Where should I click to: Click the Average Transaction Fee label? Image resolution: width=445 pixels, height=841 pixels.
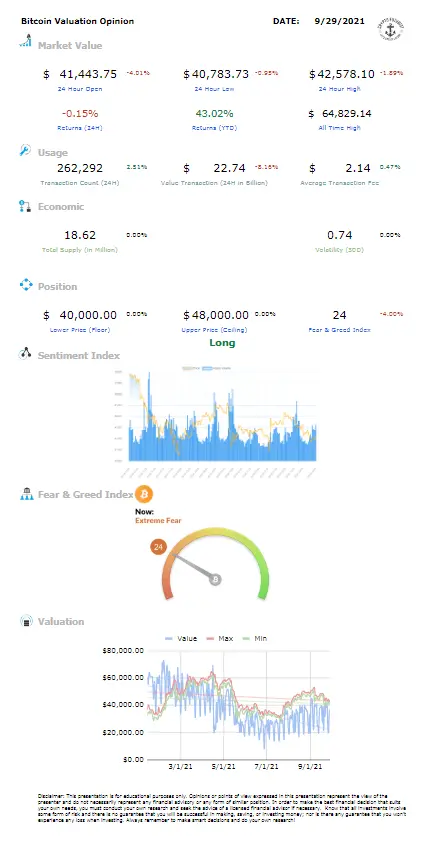[x=339, y=182]
